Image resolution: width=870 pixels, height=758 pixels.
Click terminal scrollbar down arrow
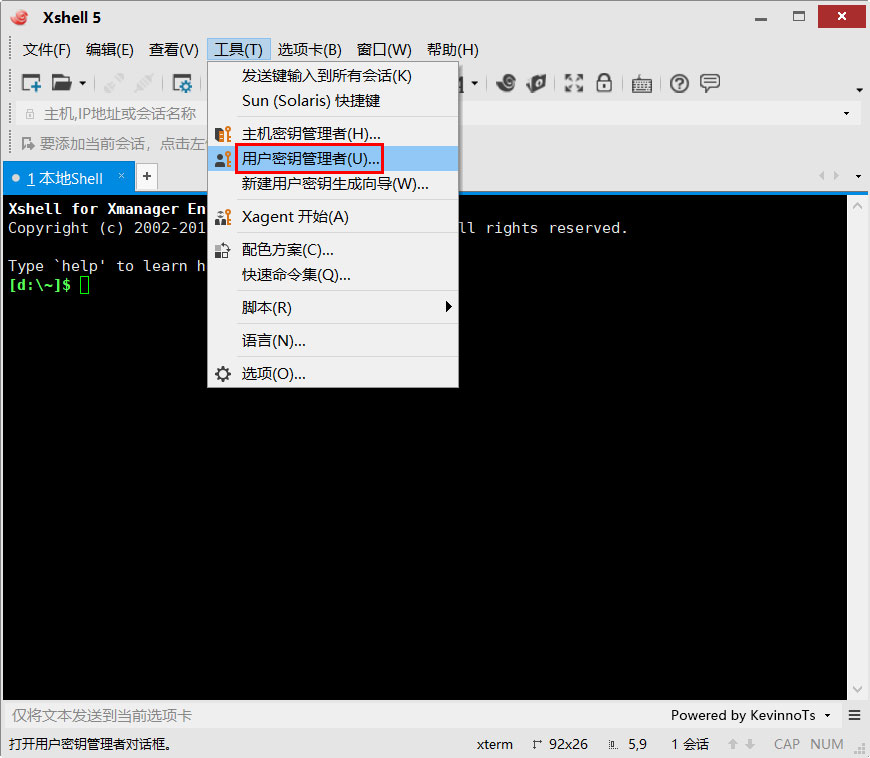[x=857, y=690]
